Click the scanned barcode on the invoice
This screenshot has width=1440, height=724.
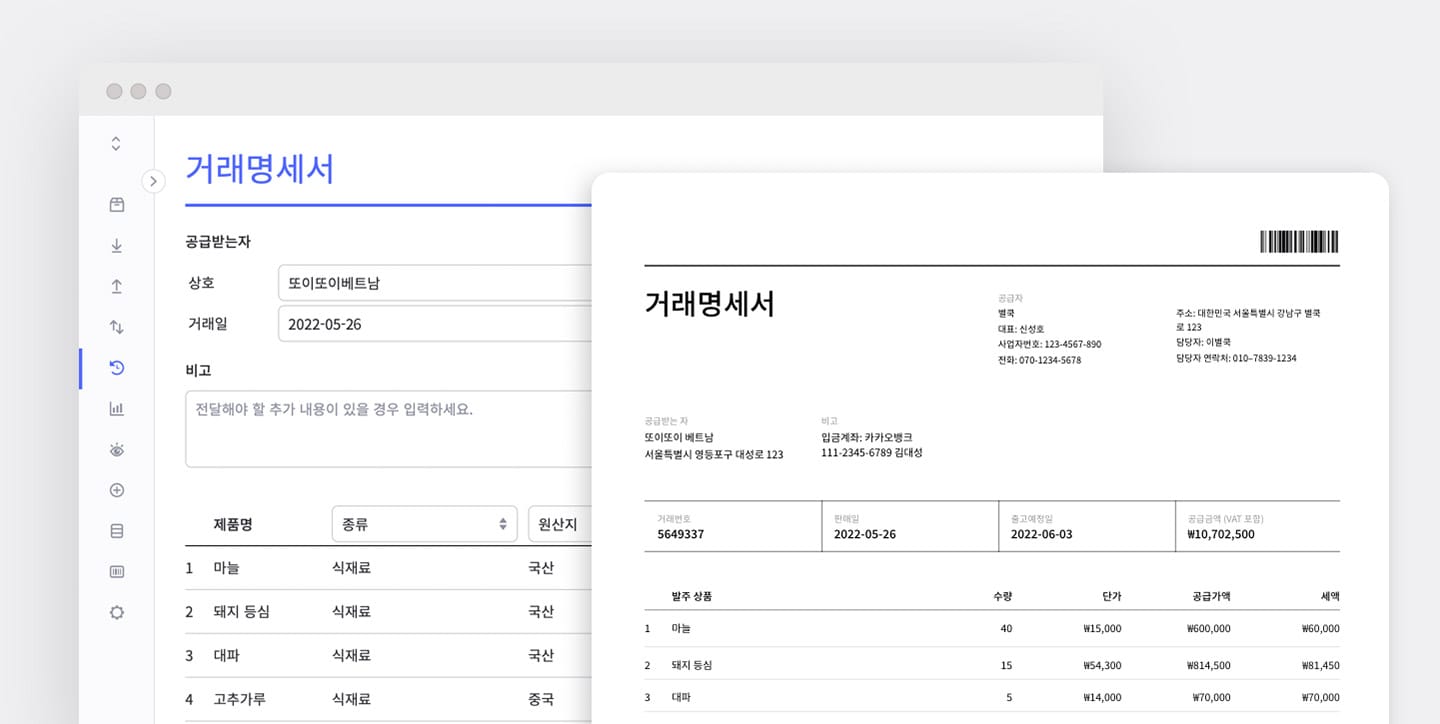click(x=1299, y=241)
